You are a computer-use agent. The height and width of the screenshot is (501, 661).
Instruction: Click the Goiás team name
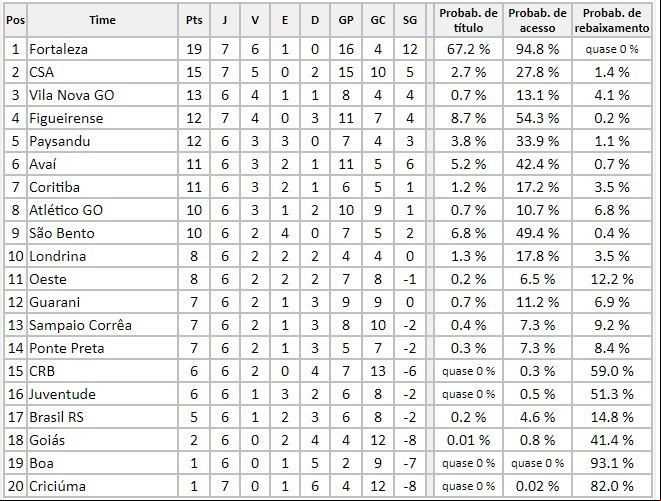tap(47, 440)
